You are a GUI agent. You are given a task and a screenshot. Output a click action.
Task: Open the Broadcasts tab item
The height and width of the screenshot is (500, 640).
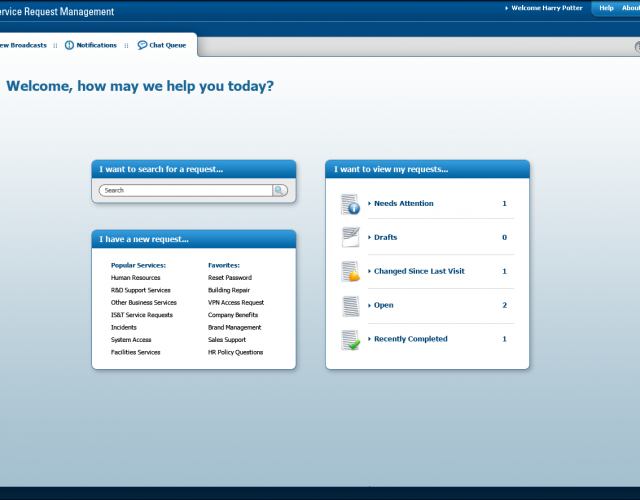pos(23,45)
